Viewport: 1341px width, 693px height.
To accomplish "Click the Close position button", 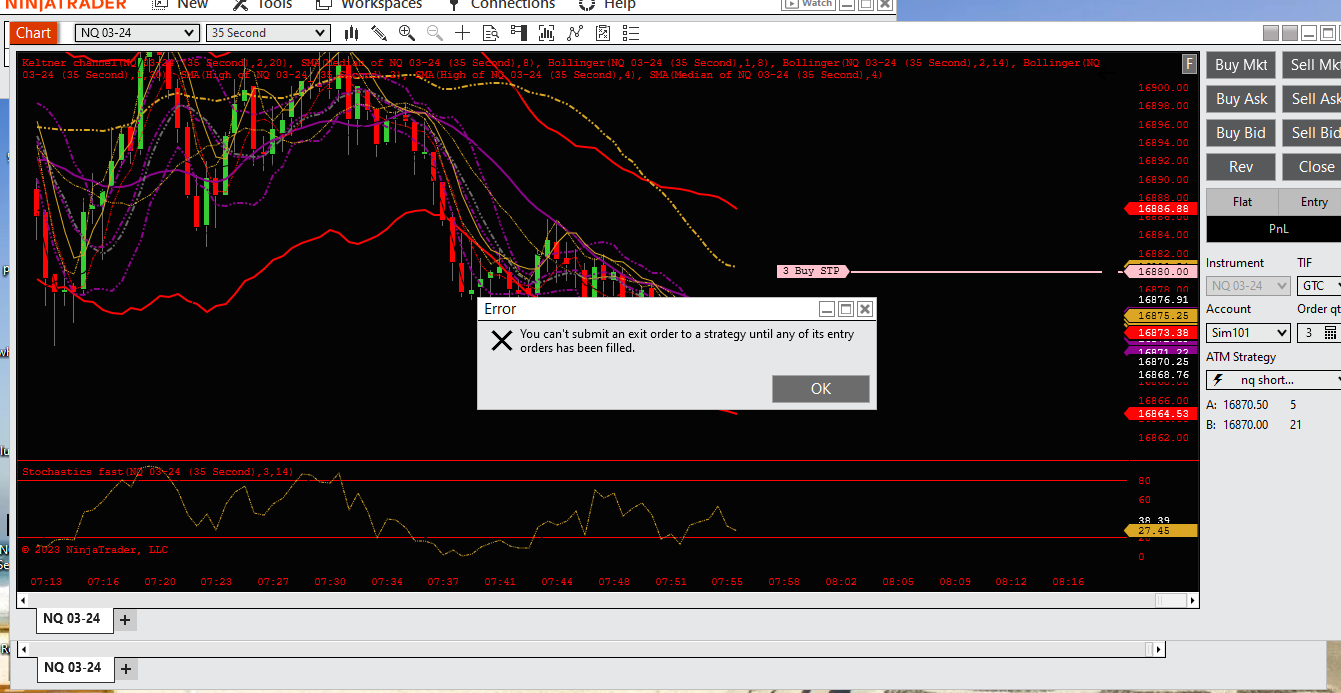I will click(x=1312, y=167).
